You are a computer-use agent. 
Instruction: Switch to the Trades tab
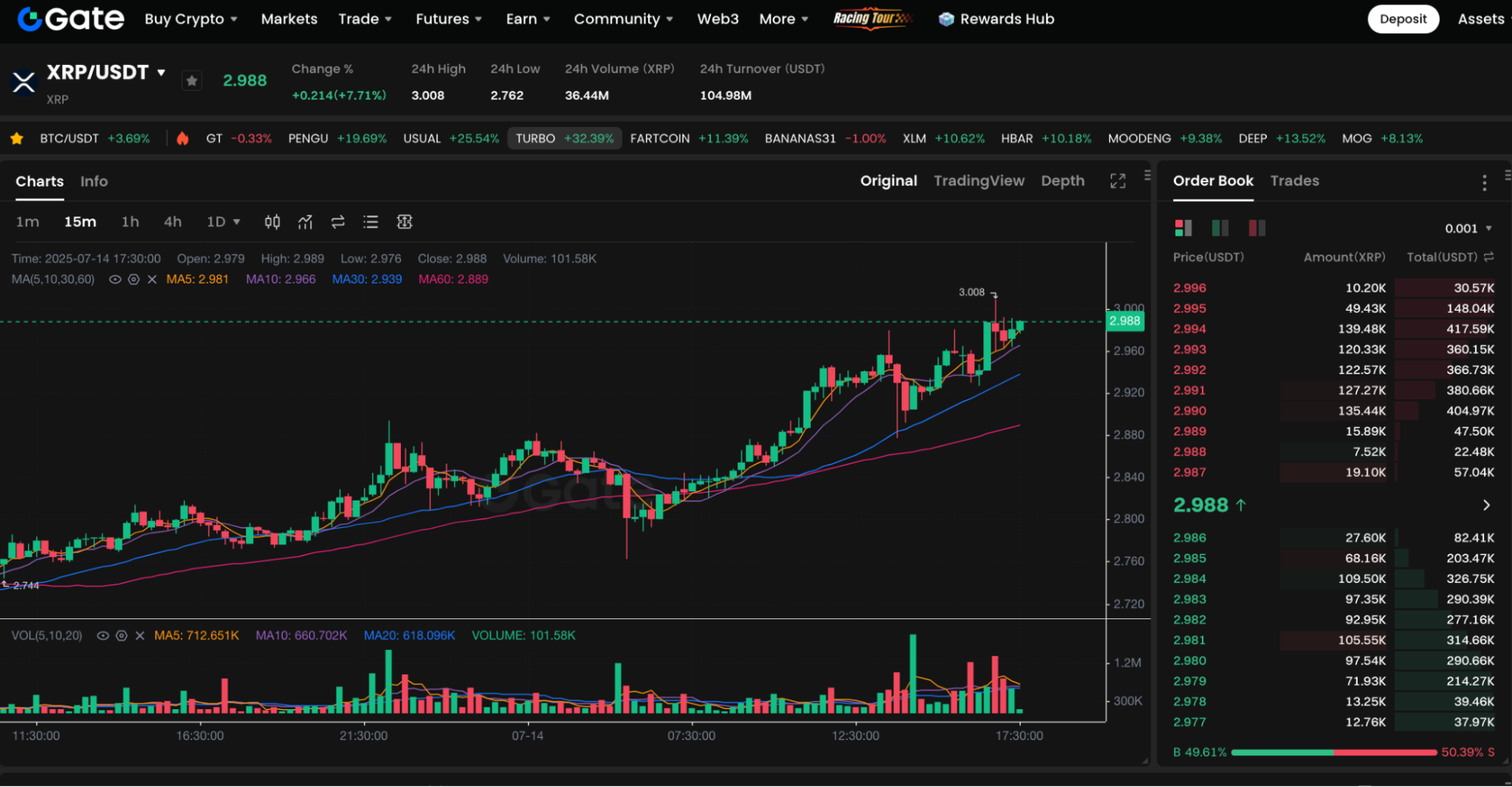1294,181
